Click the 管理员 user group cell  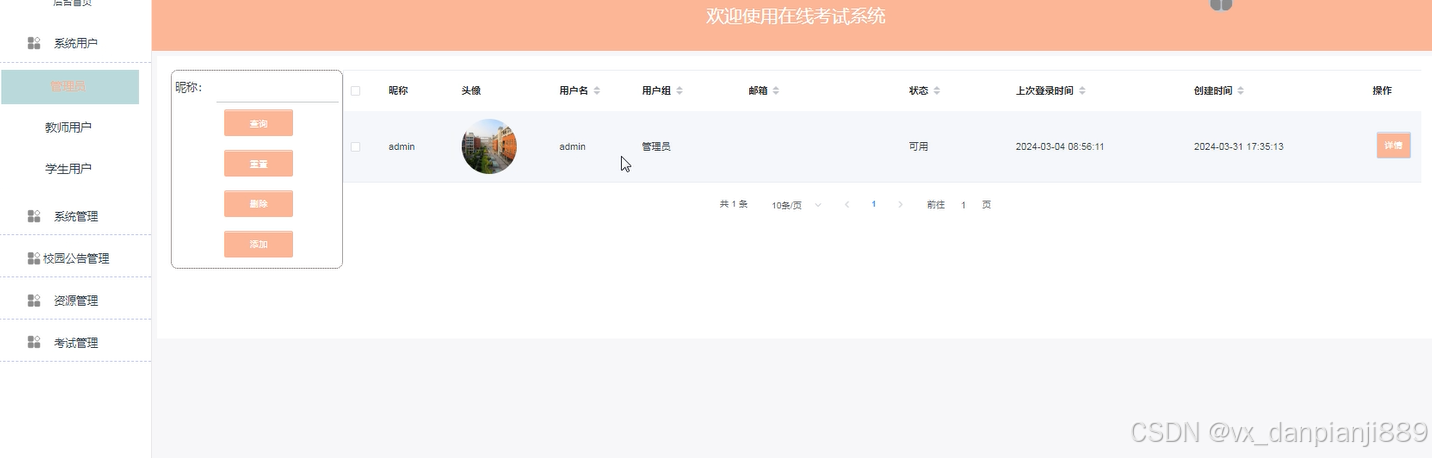coord(656,147)
